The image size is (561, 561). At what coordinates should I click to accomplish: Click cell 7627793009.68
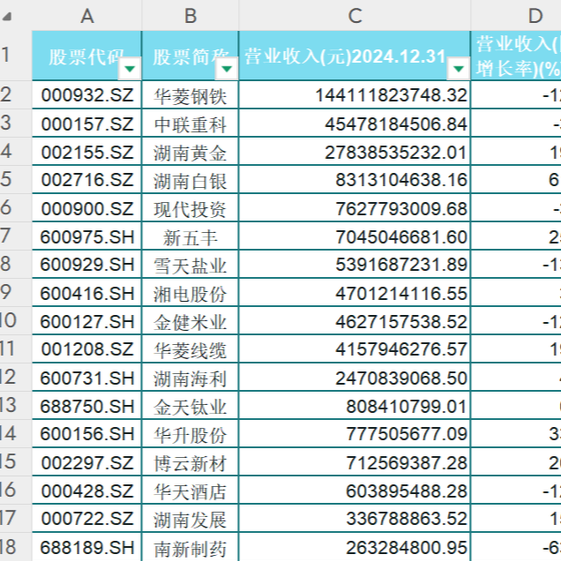(355, 208)
